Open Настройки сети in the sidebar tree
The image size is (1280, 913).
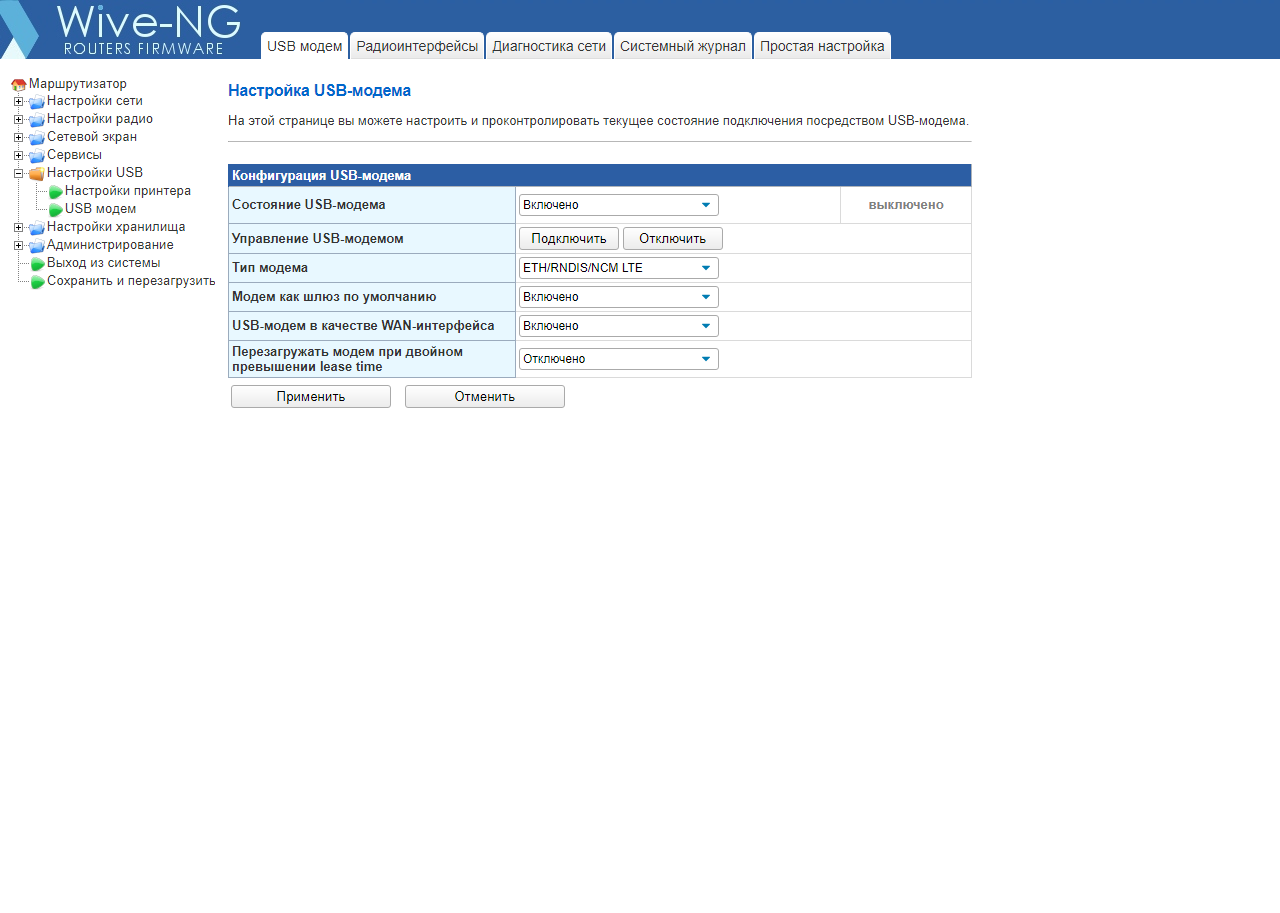[95, 101]
